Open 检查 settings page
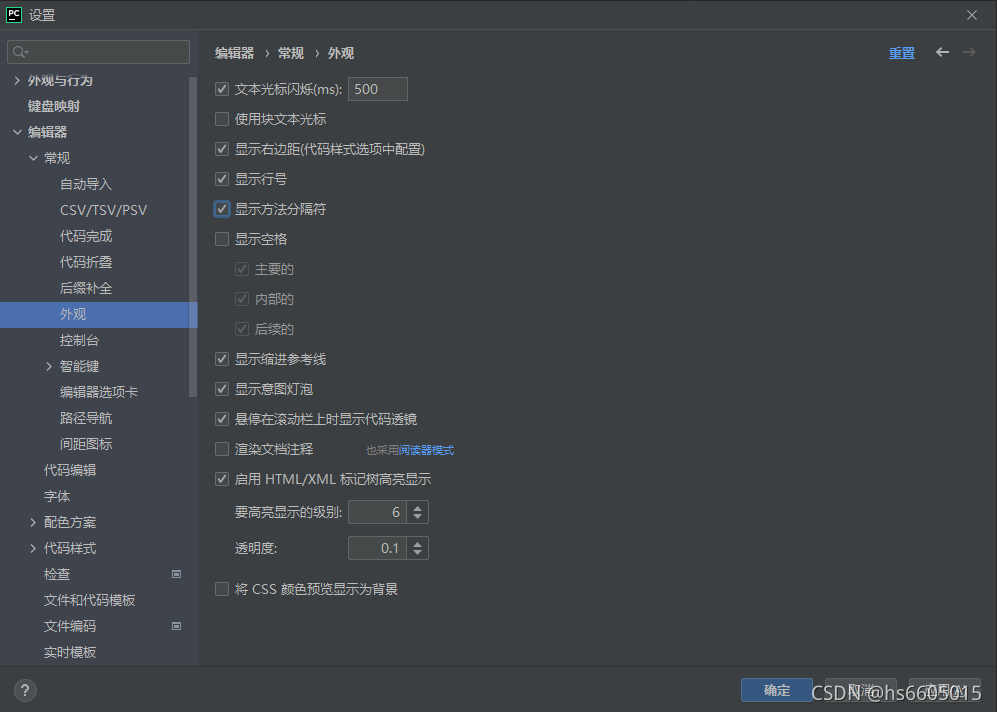The image size is (997, 712). (57, 574)
